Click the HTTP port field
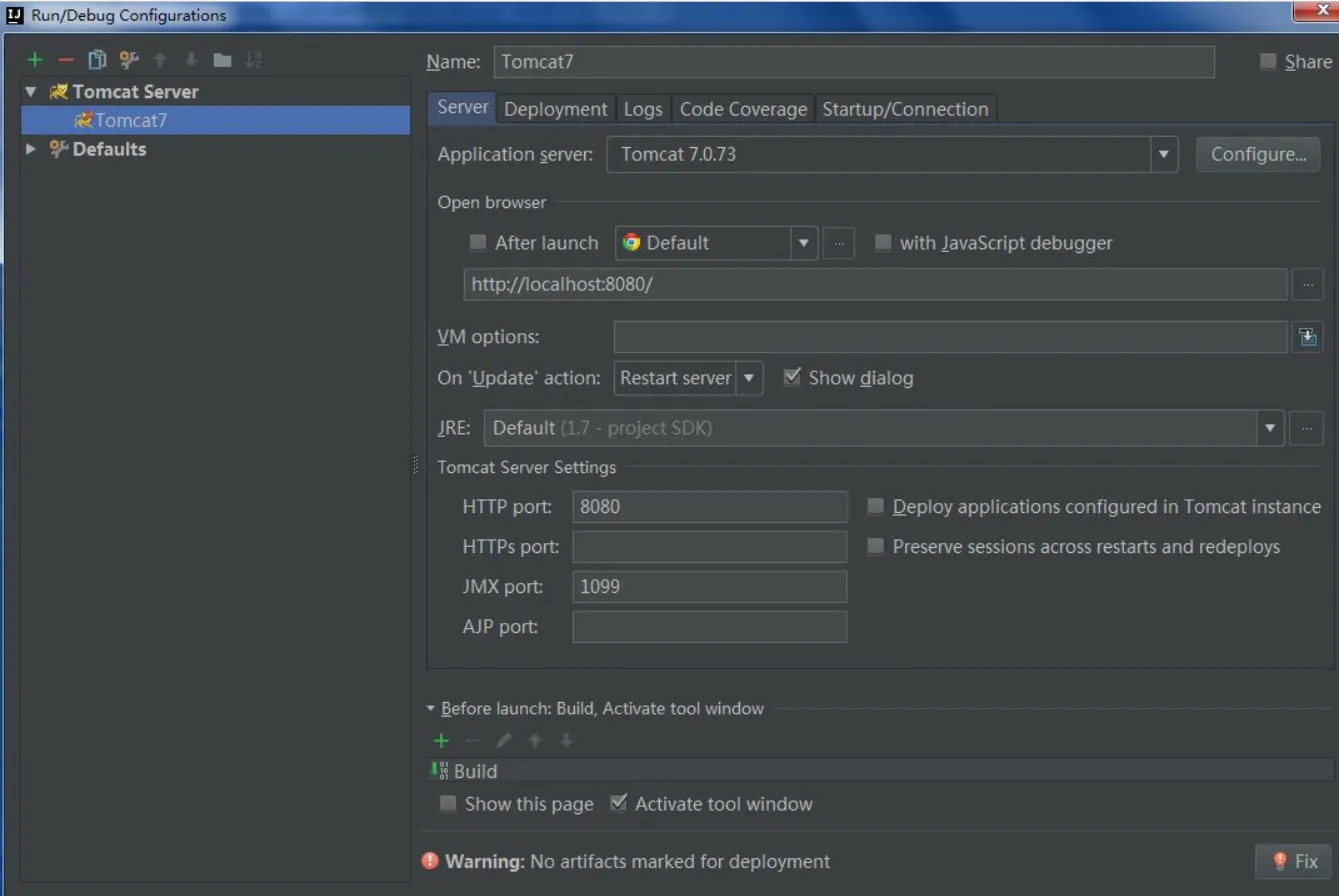Viewport: 1339px width, 896px height. pos(710,507)
